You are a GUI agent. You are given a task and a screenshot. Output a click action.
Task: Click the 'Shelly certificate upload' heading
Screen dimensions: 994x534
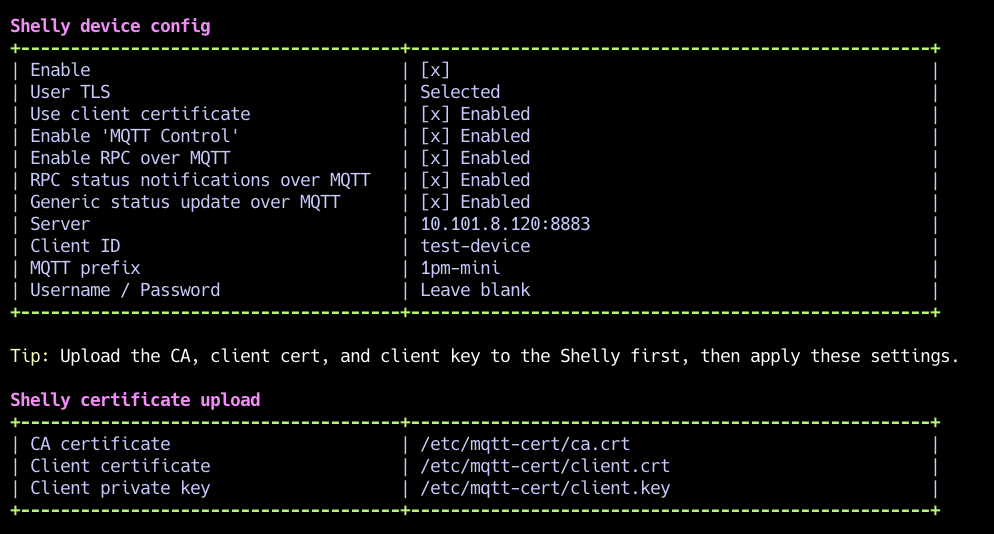click(x=135, y=400)
